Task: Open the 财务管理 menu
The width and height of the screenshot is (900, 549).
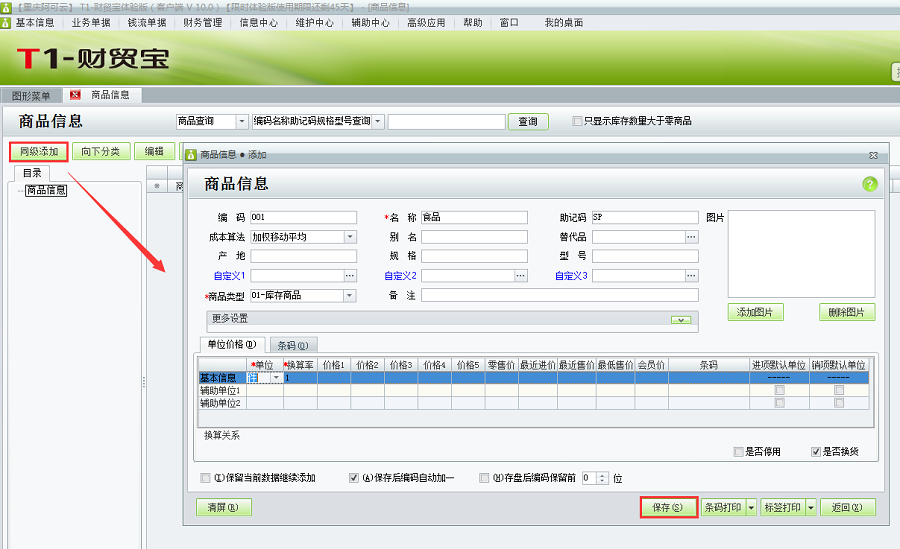Action: click(x=203, y=22)
